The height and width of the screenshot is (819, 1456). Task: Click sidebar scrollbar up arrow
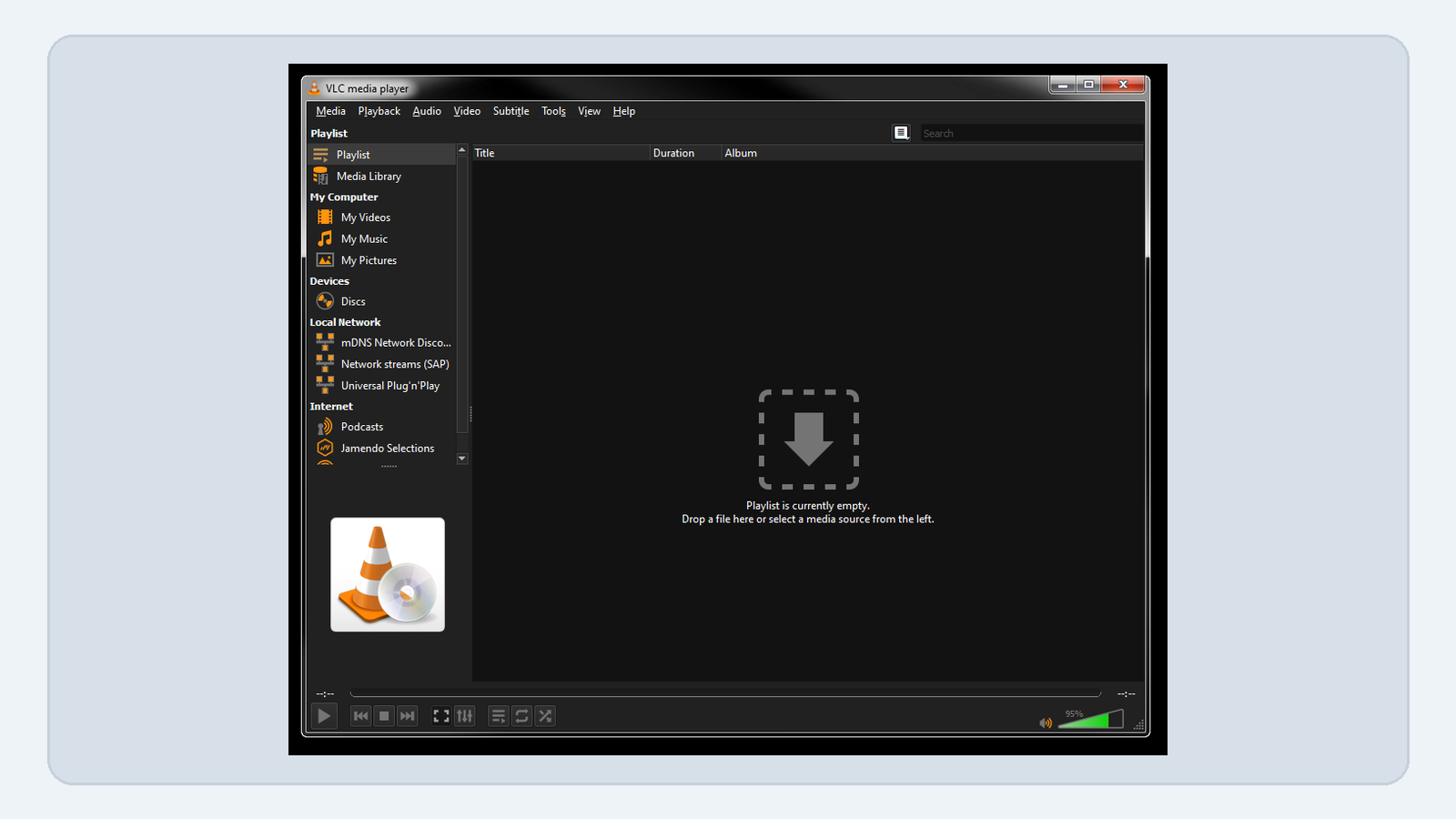point(462,149)
